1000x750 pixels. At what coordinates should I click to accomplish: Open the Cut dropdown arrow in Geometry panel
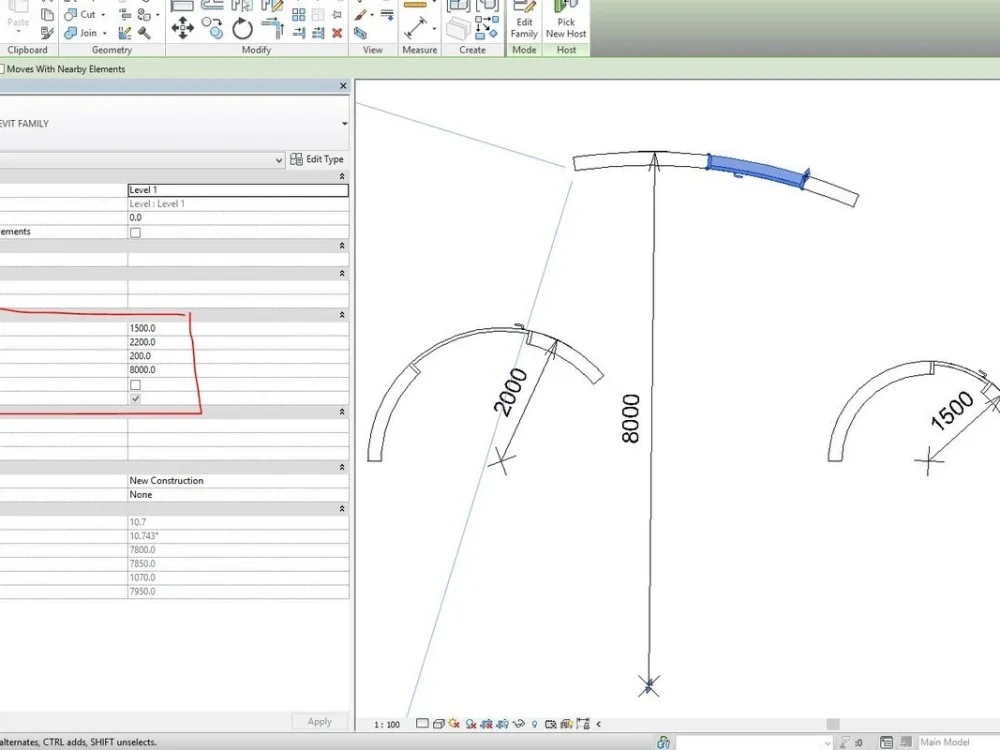click(x=103, y=15)
